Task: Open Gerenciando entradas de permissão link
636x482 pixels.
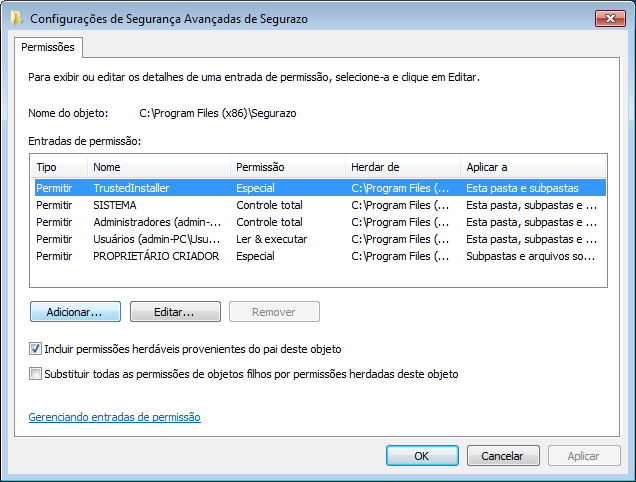Action: [x=114, y=417]
